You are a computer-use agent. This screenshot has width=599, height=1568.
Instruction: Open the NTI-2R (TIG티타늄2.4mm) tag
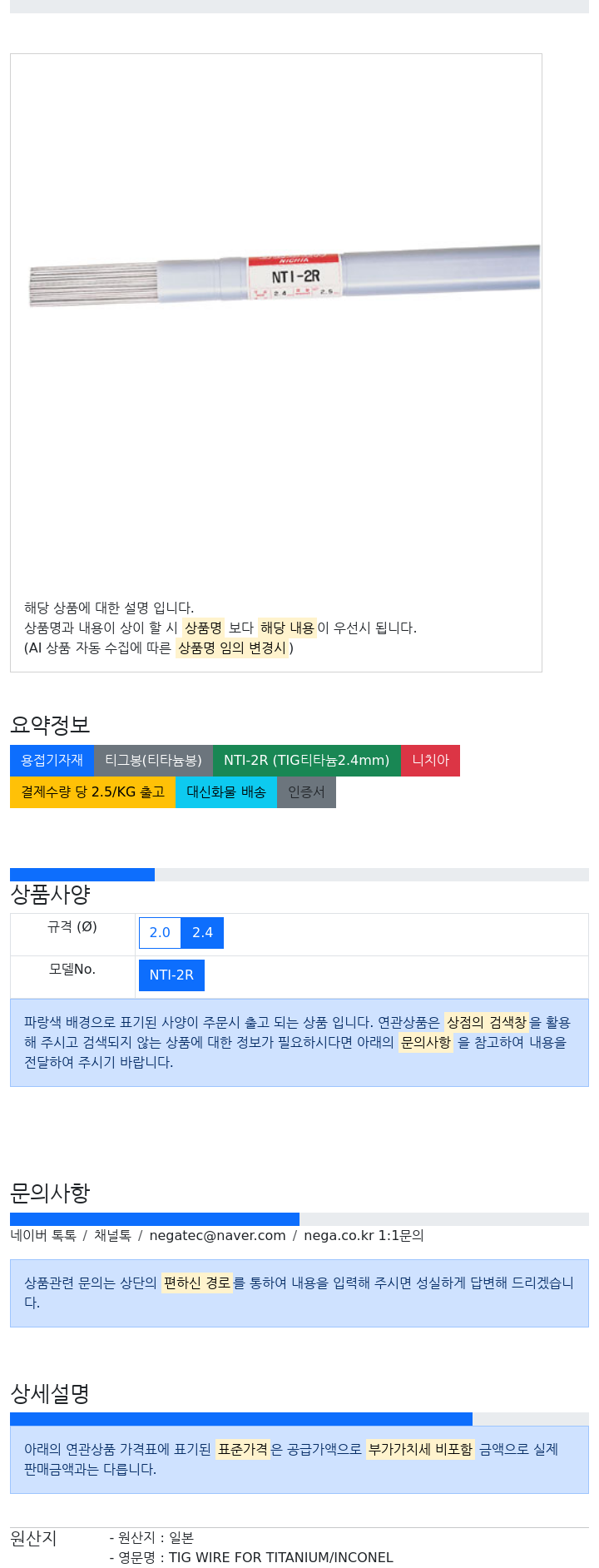point(306,761)
